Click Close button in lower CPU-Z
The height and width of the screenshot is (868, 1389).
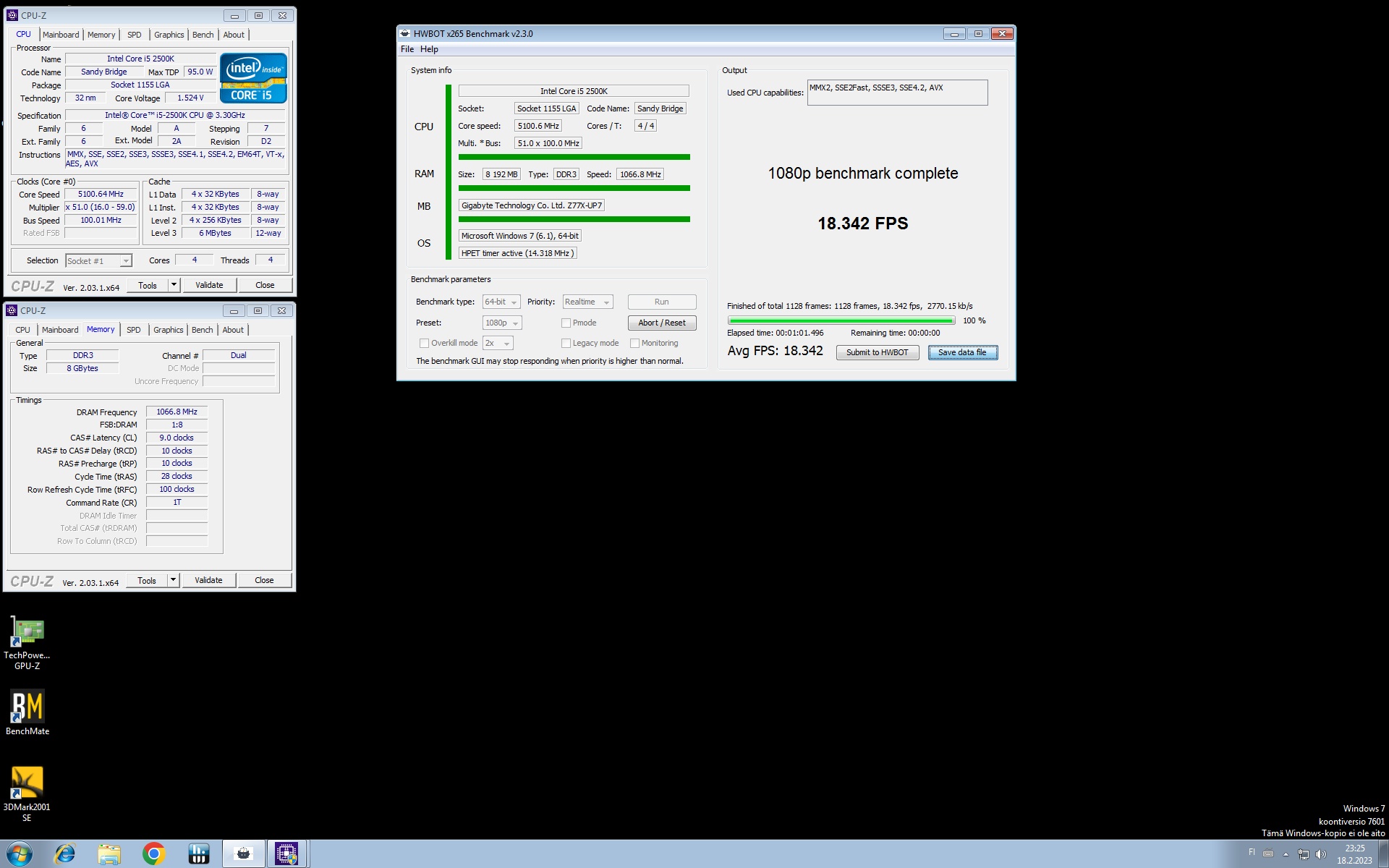pos(264,580)
